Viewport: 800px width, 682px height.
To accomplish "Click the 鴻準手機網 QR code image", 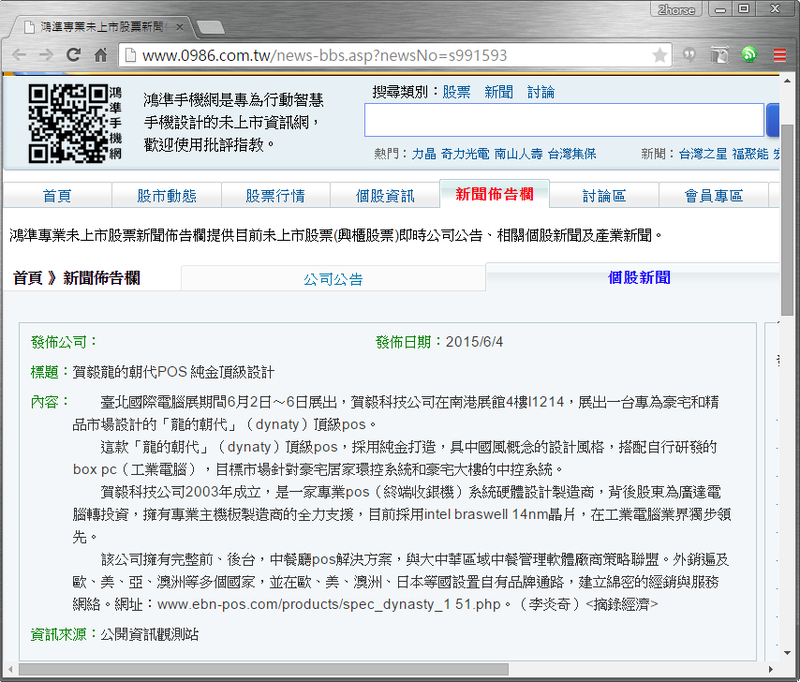I will (69, 123).
